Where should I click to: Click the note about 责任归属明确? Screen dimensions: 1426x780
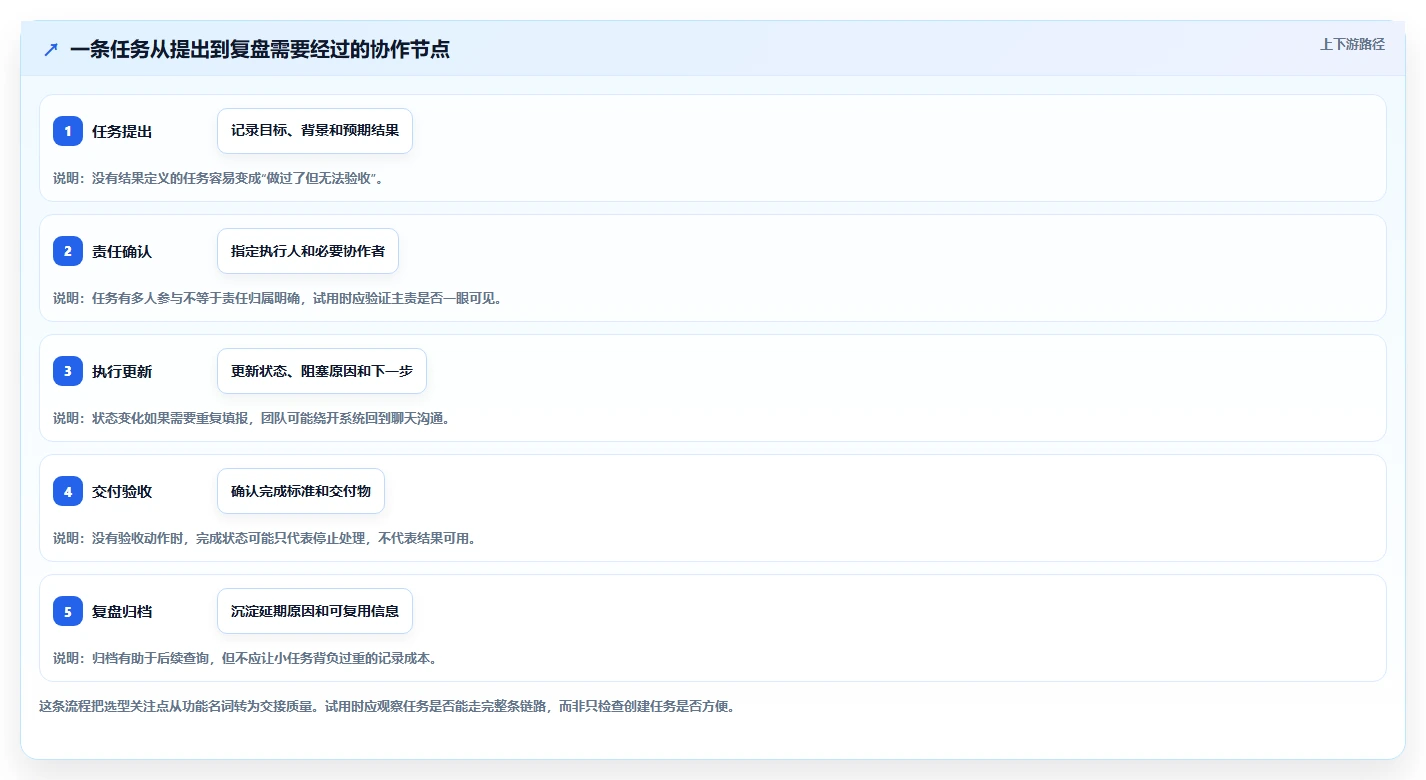tap(277, 298)
